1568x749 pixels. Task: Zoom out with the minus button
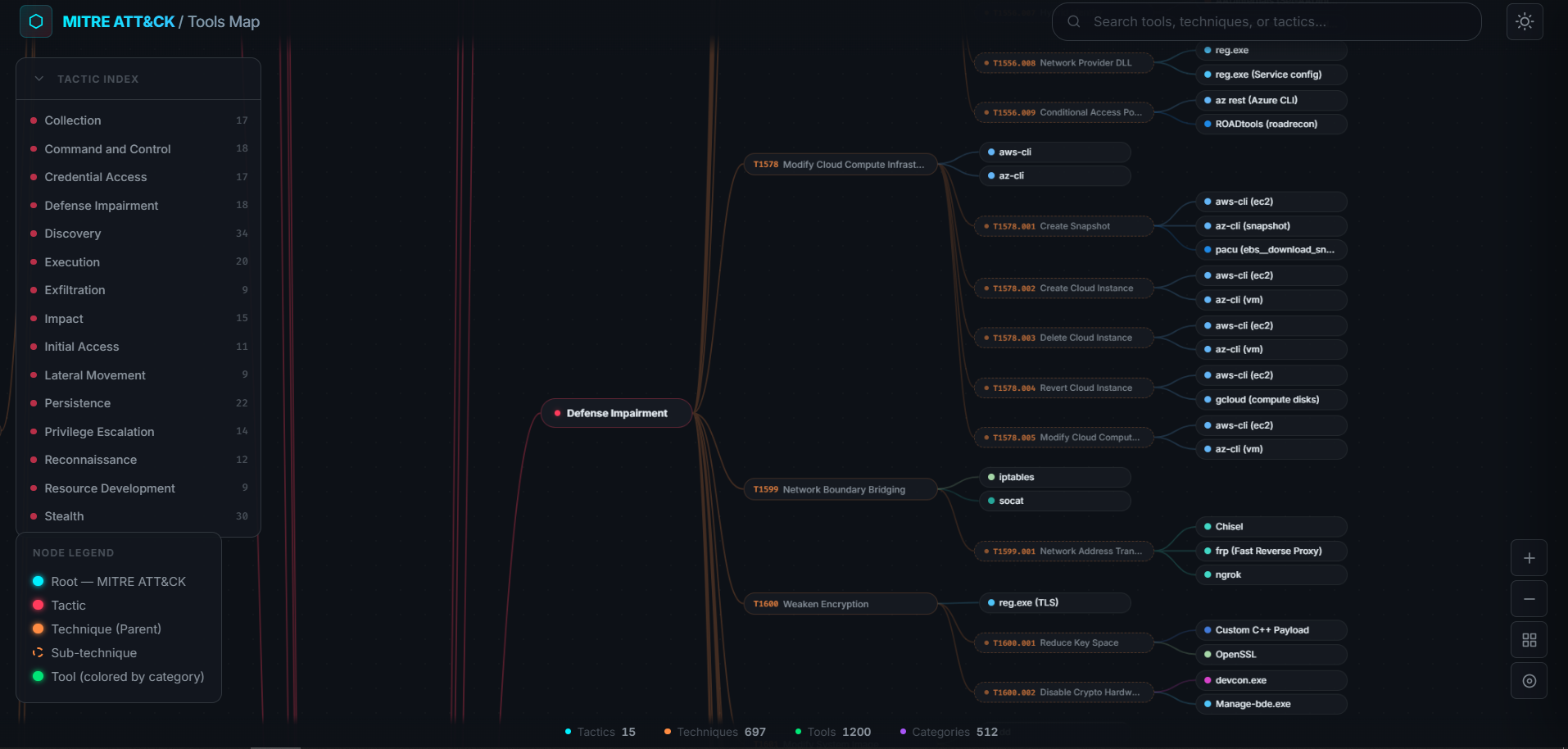[1529, 599]
